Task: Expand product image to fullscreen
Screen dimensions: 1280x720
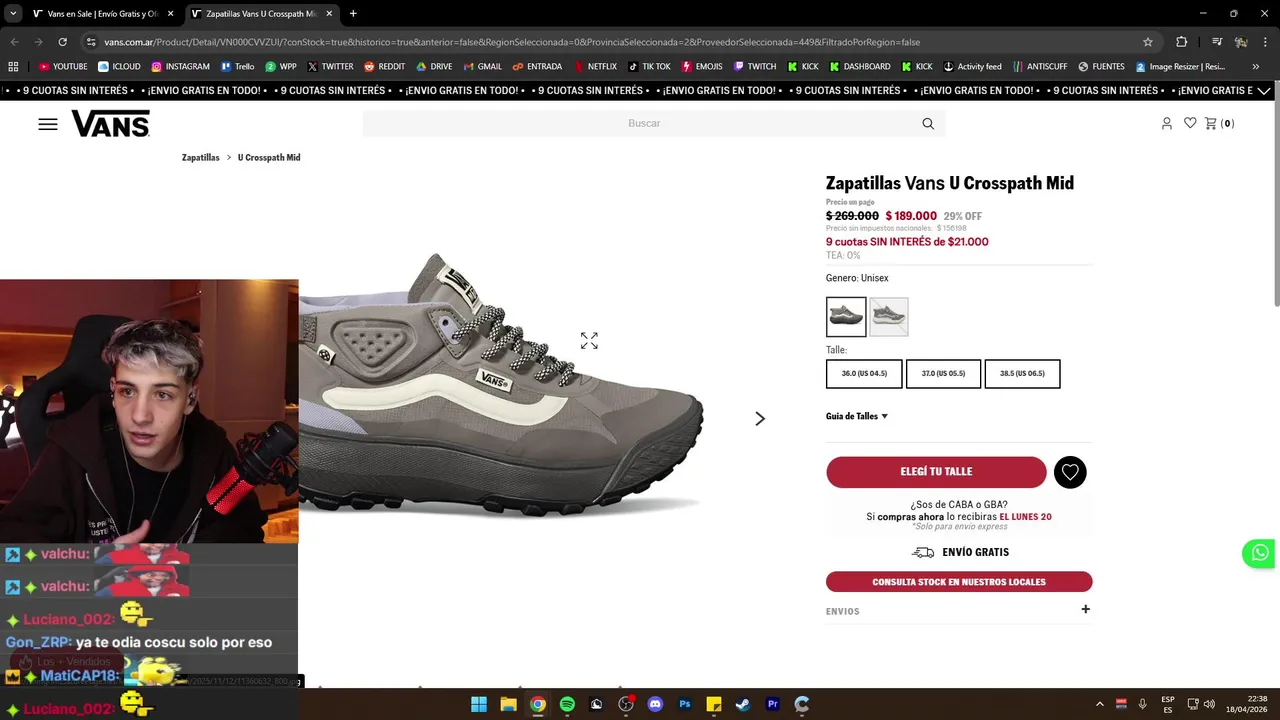Action: pos(589,341)
